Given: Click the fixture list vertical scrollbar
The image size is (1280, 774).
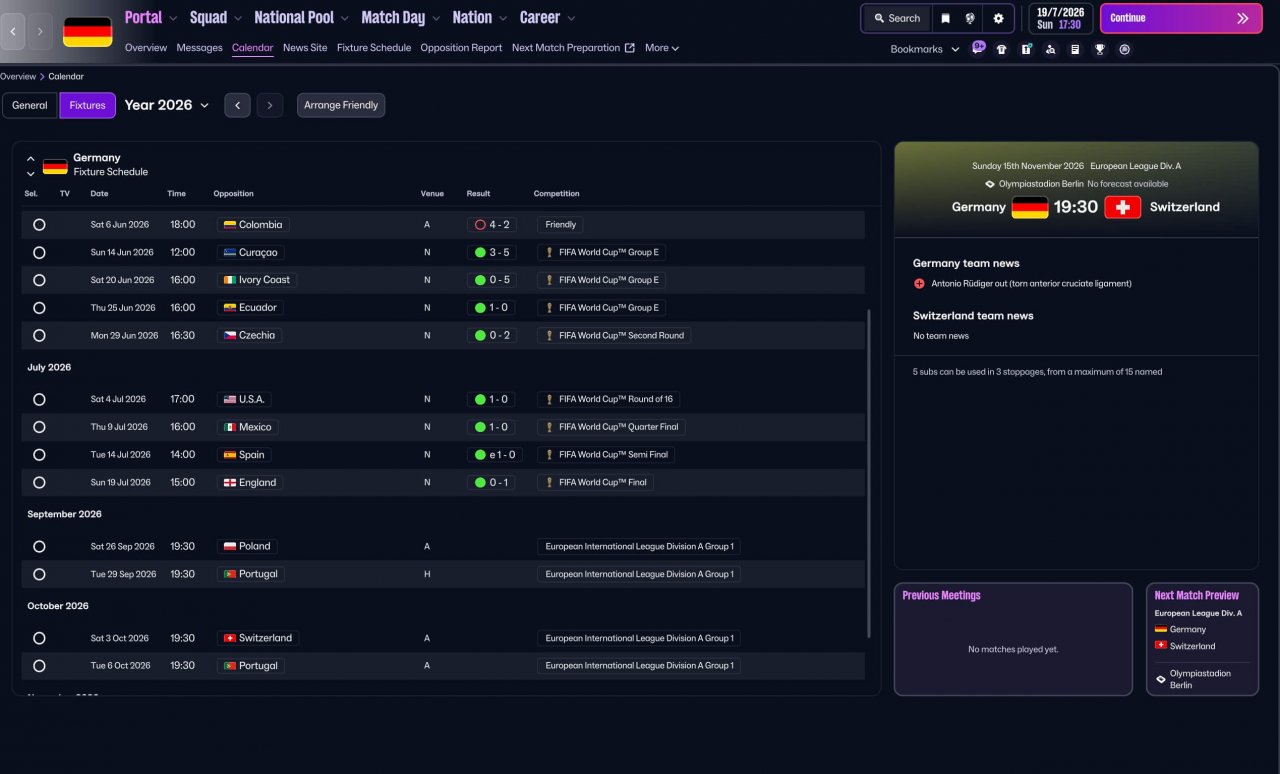Looking at the screenshot, I should 869,472.
